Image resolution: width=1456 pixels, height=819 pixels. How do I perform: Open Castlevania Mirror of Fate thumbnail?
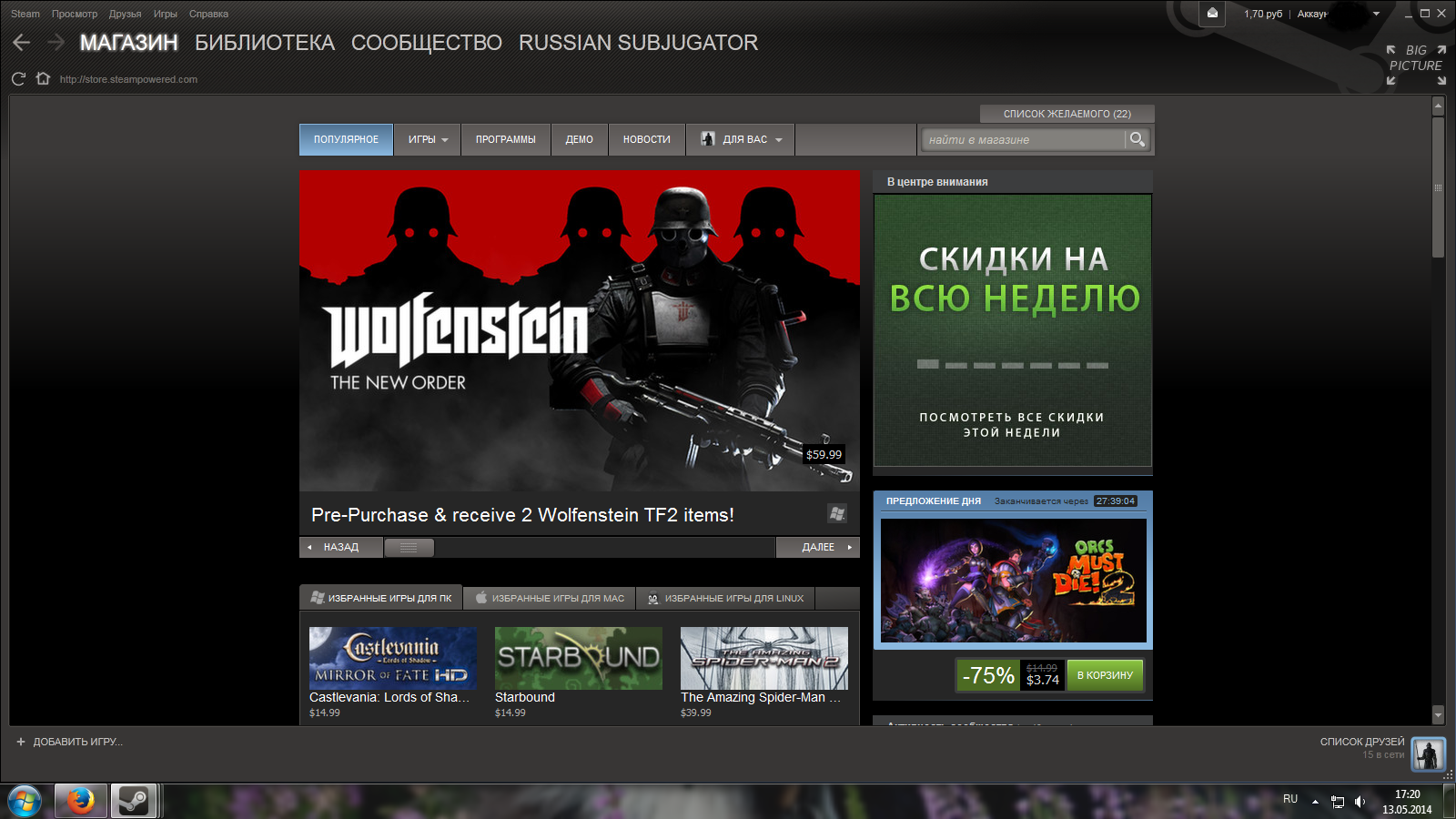(x=392, y=658)
